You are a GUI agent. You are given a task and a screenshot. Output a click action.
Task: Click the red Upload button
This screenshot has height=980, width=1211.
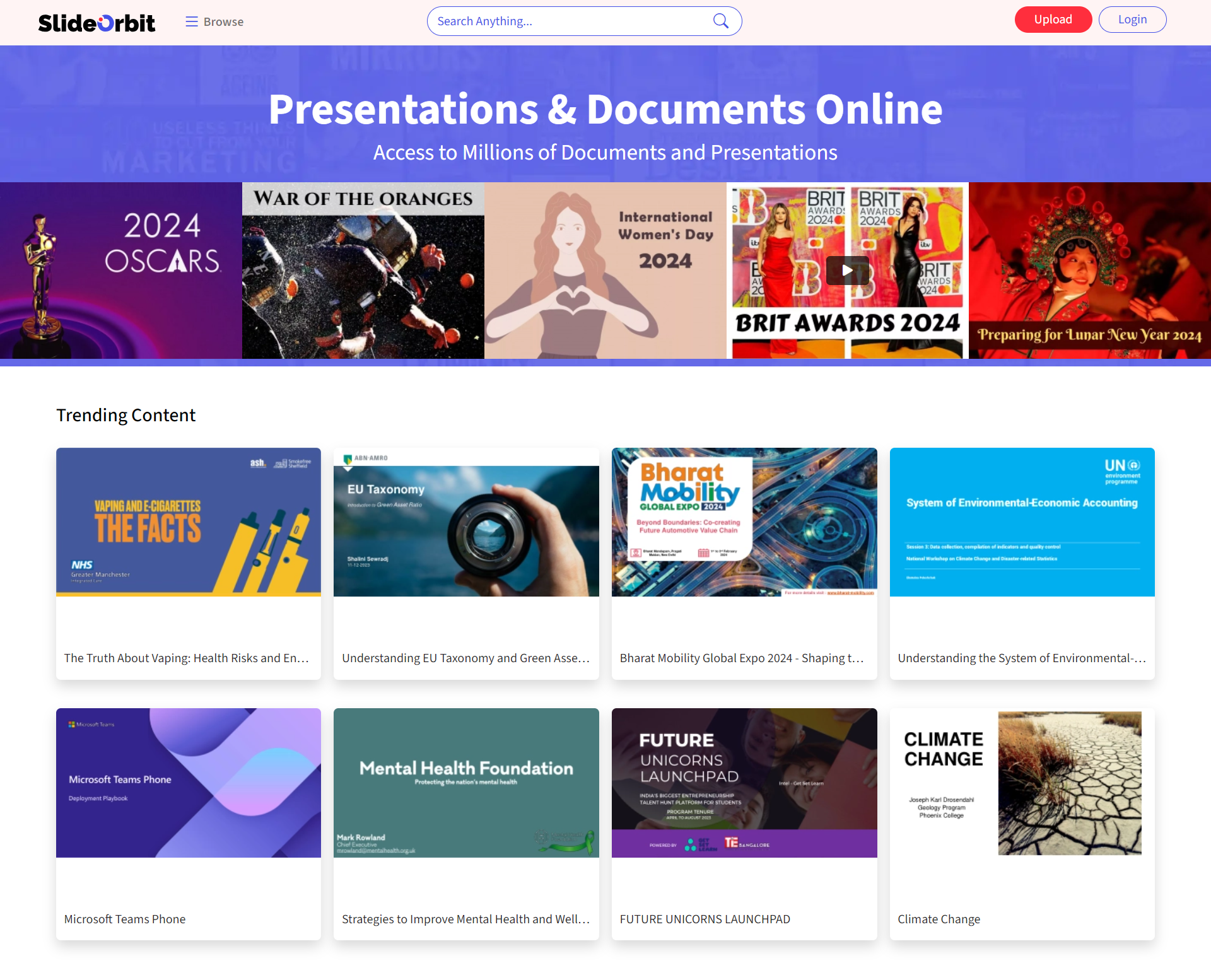click(x=1053, y=20)
